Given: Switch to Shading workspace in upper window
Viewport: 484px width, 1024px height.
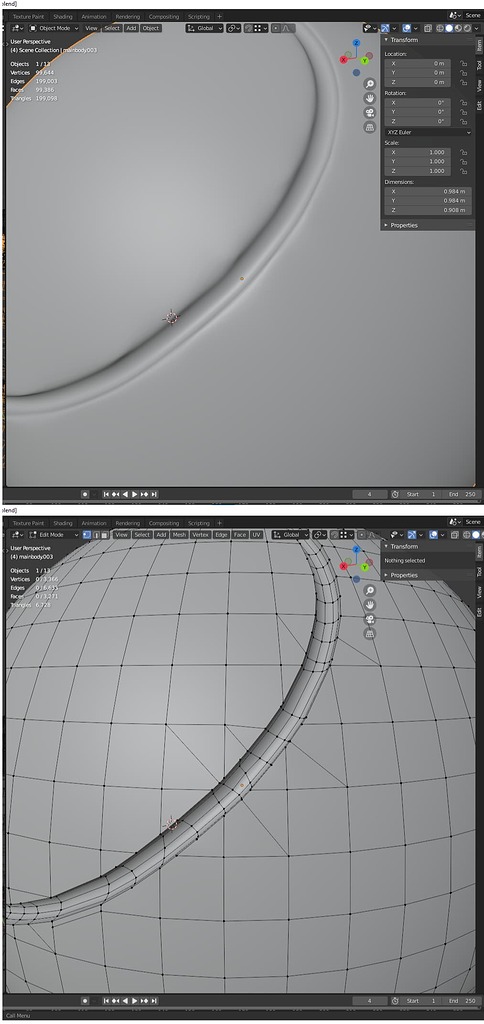Looking at the screenshot, I should (x=63, y=16).
